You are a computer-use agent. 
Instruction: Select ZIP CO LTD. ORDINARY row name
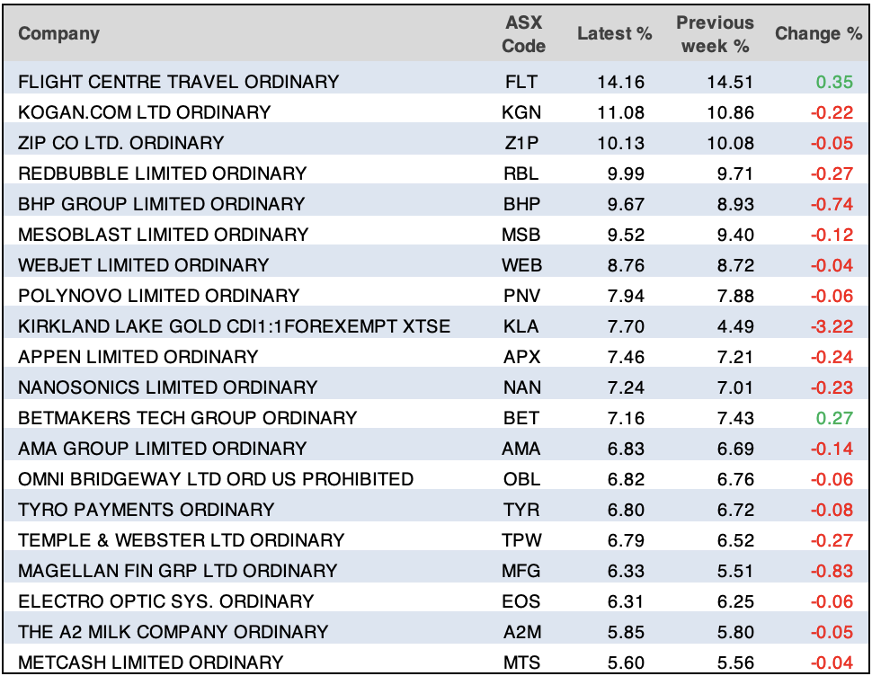click(121, 142)
